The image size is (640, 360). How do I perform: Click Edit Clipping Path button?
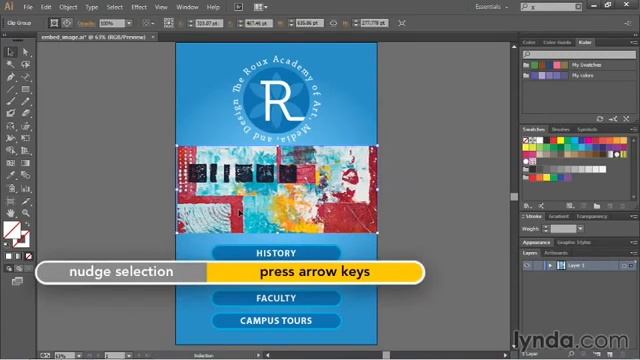[x=54, y=23]
